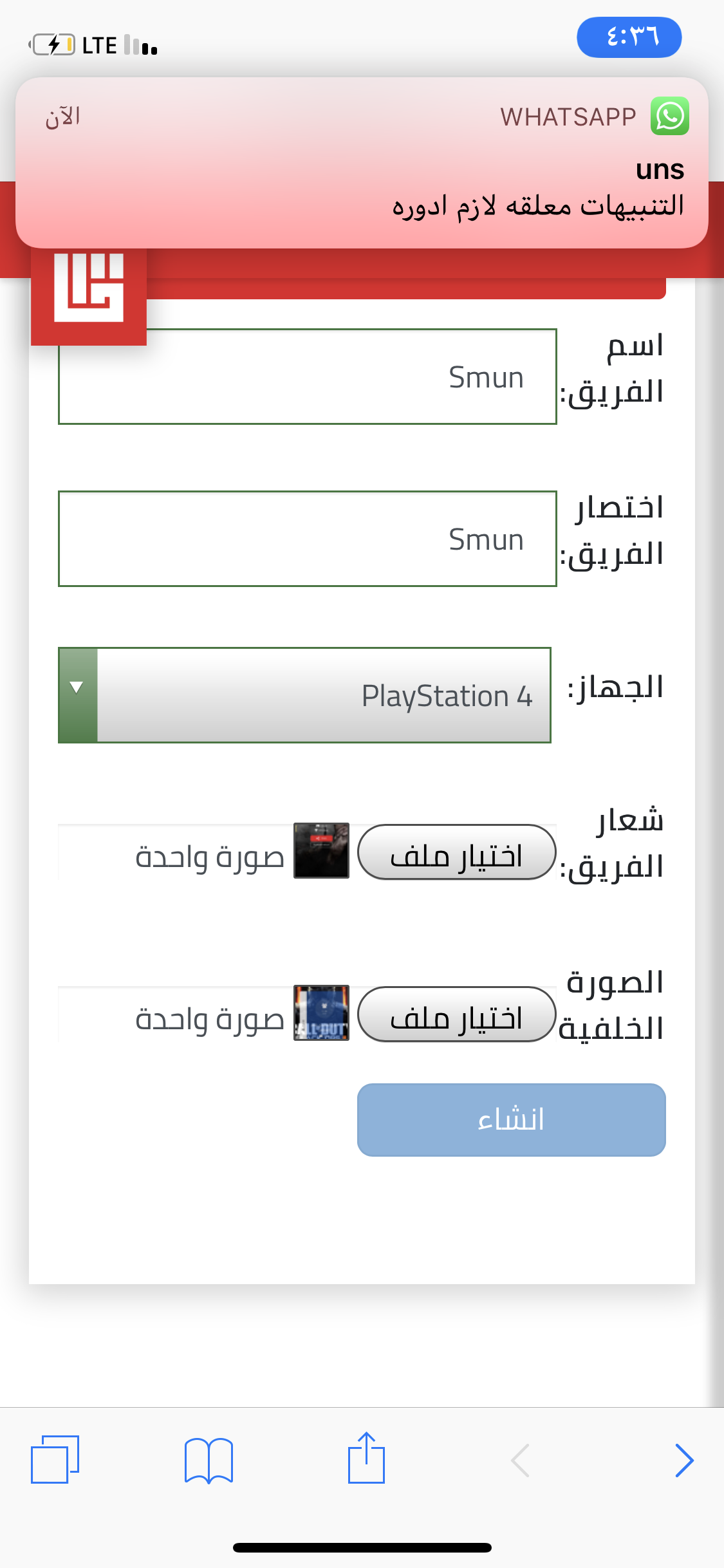Tap the team logo image thumbnail
The height and width of the screenshot is (1568, 724).
pos(321,850)
